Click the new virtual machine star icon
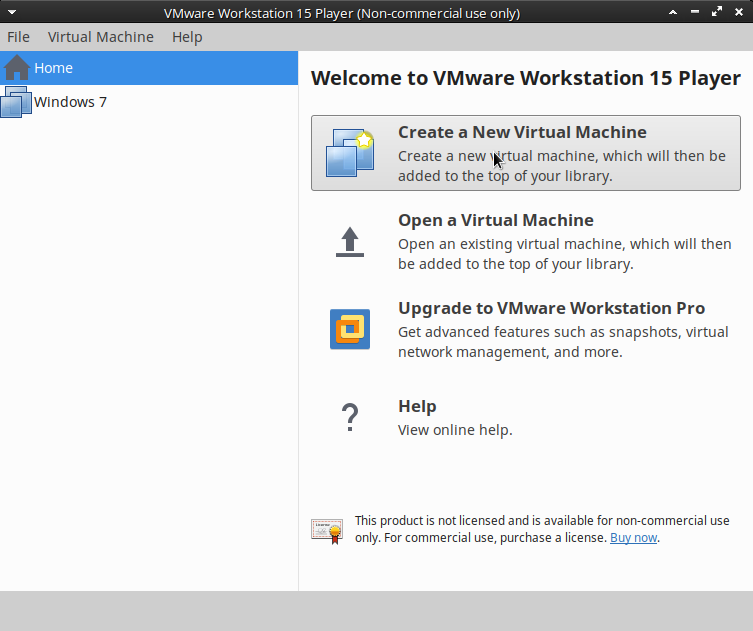This screenshot has width=753, height=631. pyautogui.click(x=350, y=153)
